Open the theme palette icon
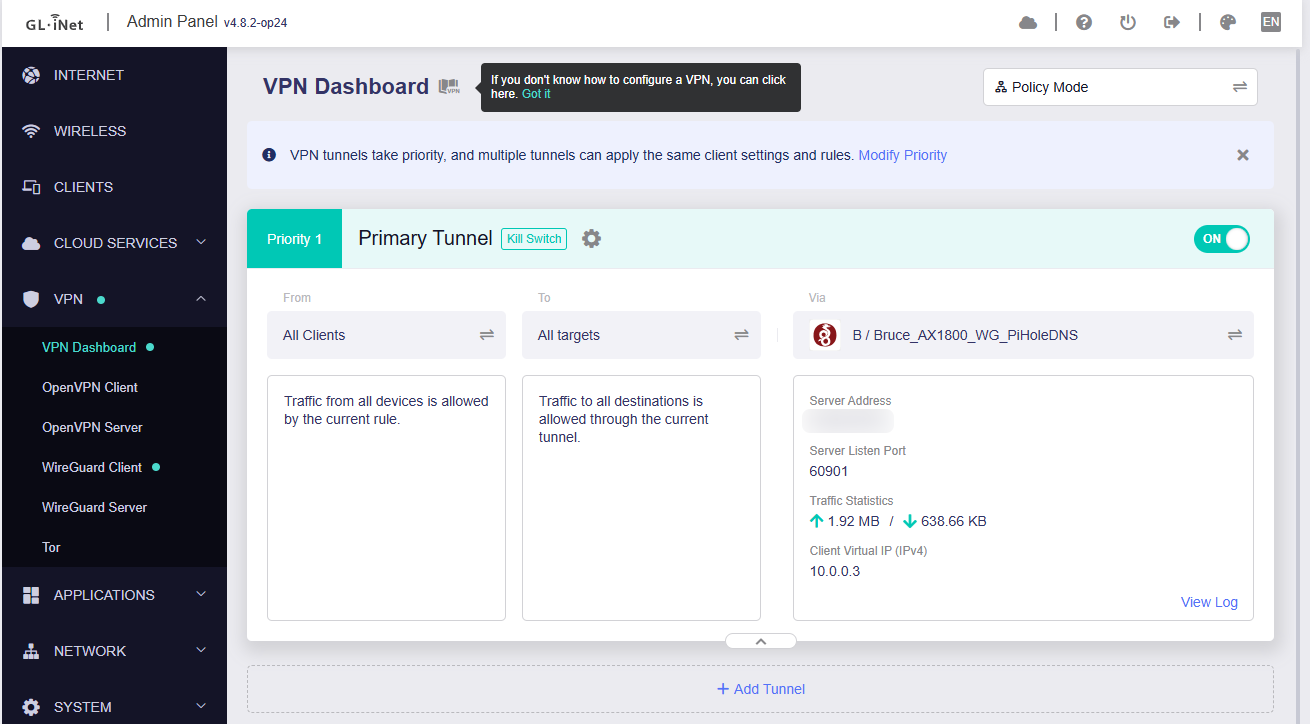 tap(1228, 23)
